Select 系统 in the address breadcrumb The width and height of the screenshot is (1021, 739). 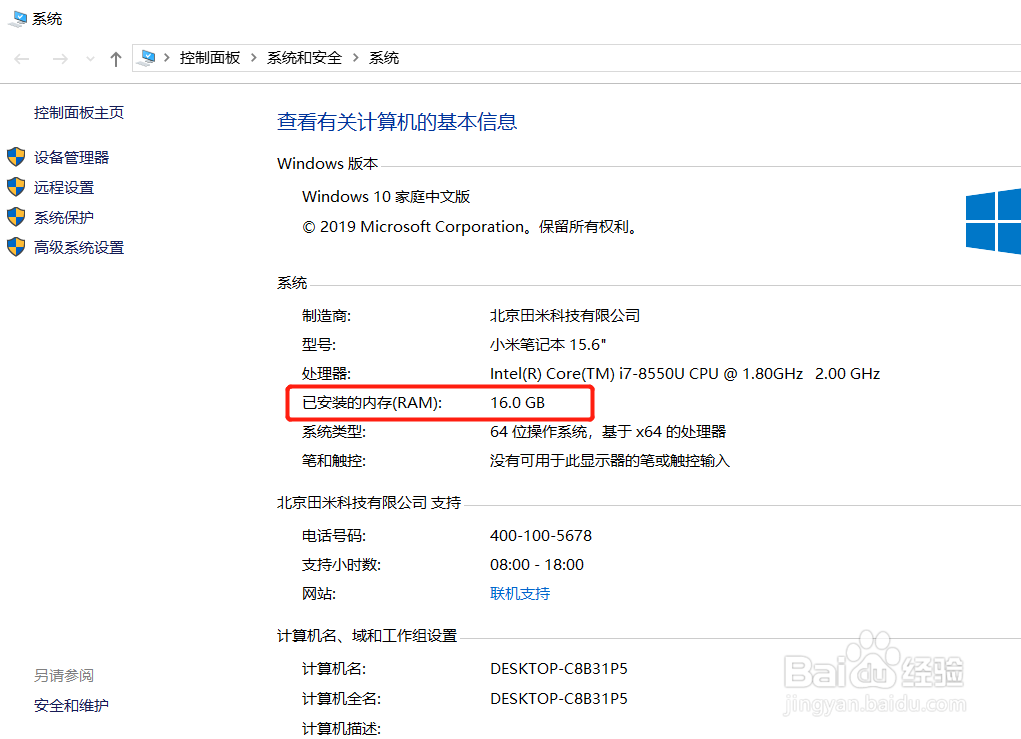click(384, 58)
